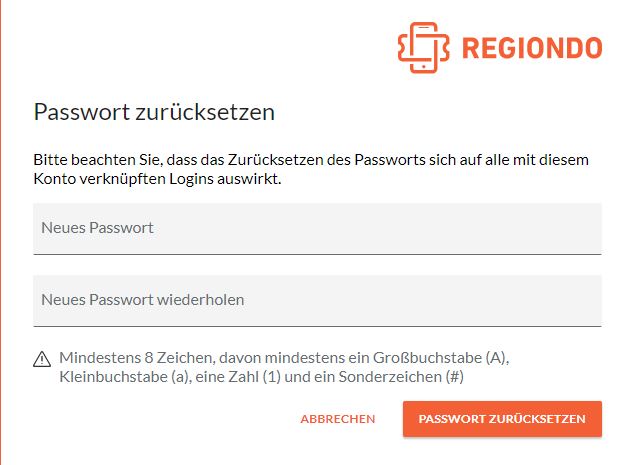This screenshot has width=631, height=465.
Task: Click the orange vertical bar at left edge
Action: pos(1,232)
